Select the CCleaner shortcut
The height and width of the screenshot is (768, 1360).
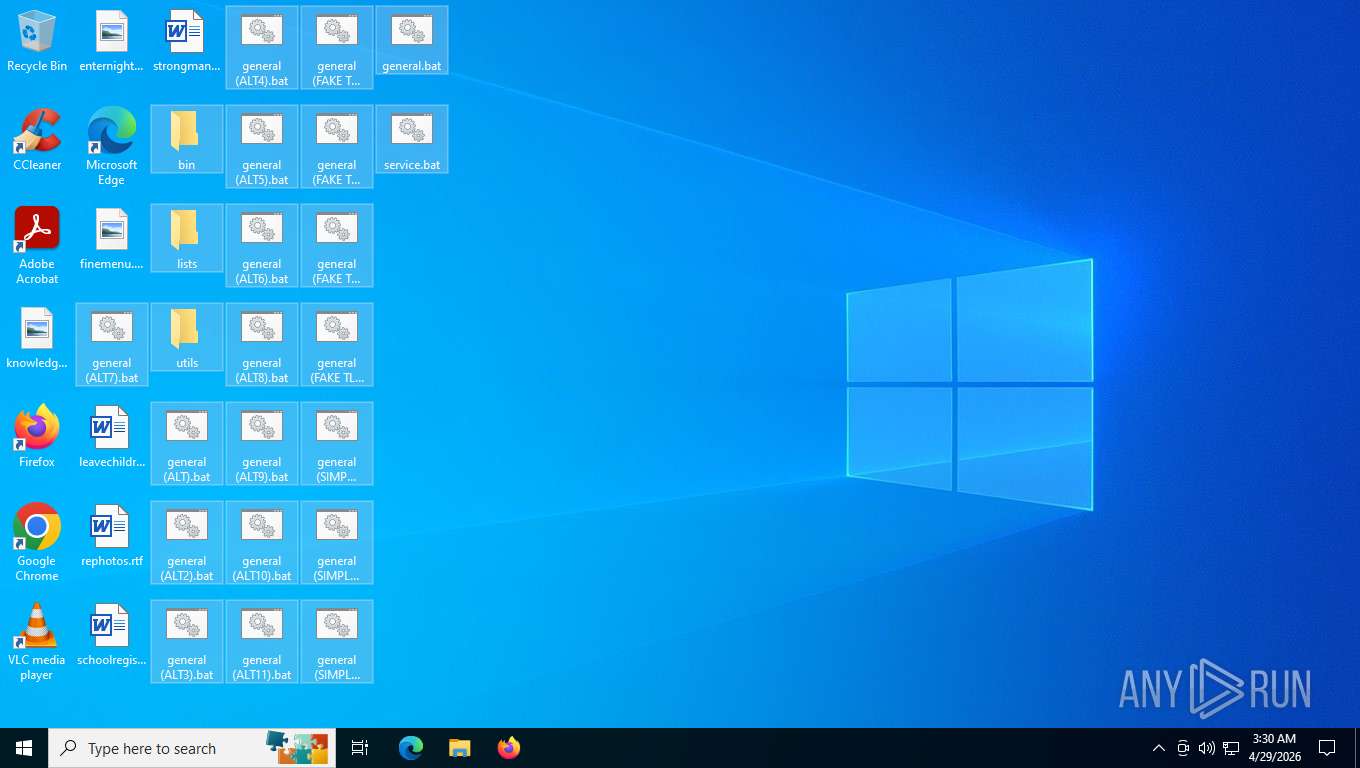click(x=37, y=140)
